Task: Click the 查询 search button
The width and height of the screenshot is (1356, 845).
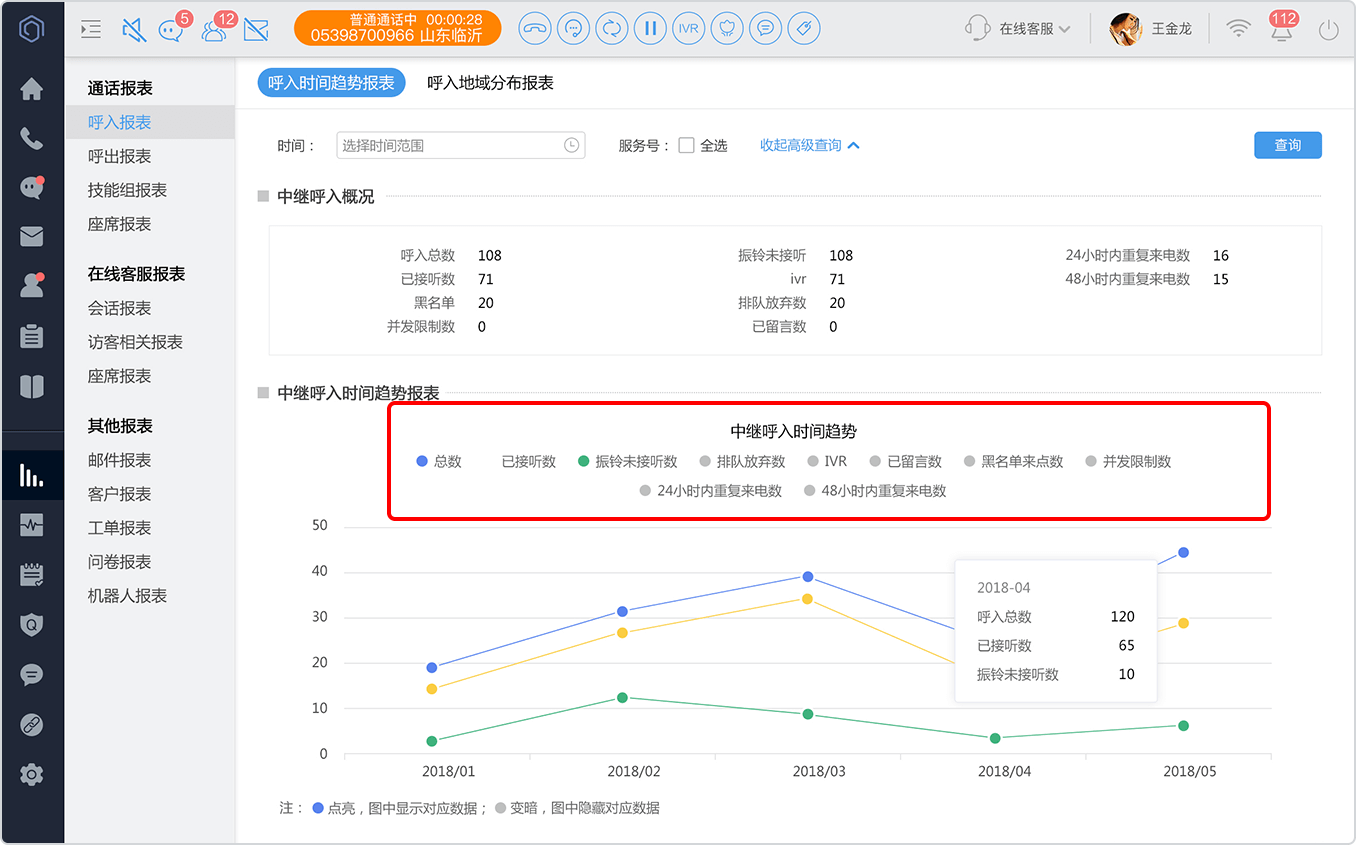Action: [1288, 145]
